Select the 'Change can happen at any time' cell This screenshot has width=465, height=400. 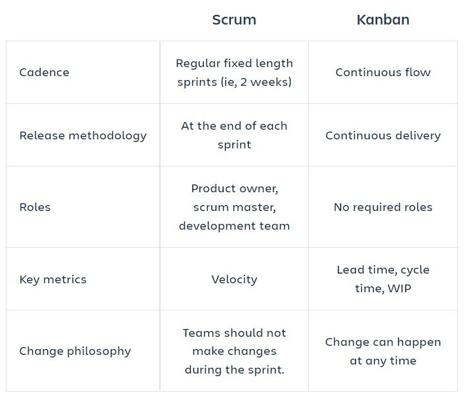[x=383, y=351]
